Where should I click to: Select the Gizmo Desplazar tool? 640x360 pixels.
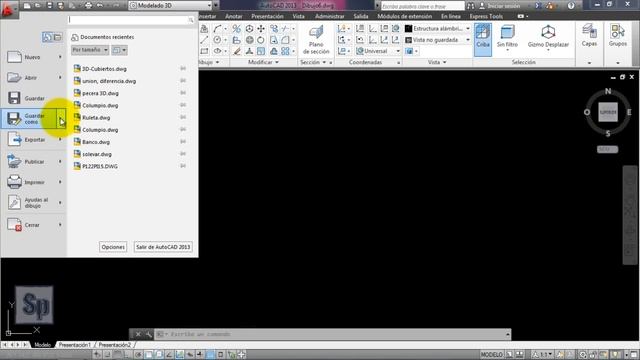click(x=548, y=37)
